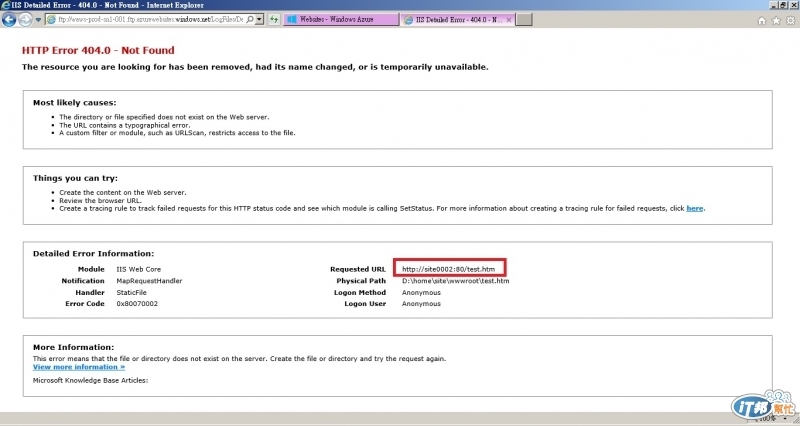Click the Notification value MapRequestHandler
The width and height of the screenshot is (800, 426).
tap(149, 281)
